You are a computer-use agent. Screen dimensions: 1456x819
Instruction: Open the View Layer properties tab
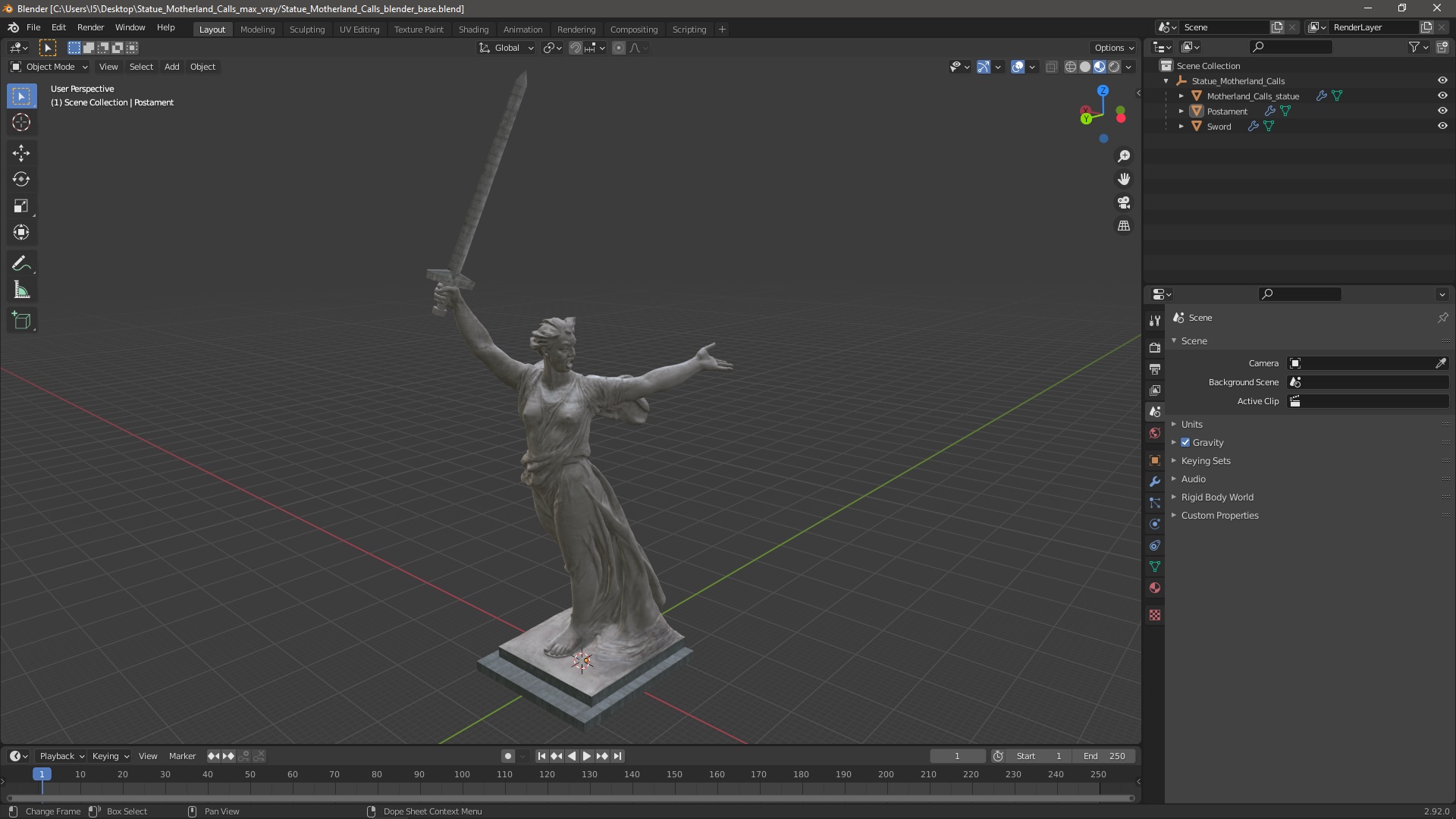1155,390
